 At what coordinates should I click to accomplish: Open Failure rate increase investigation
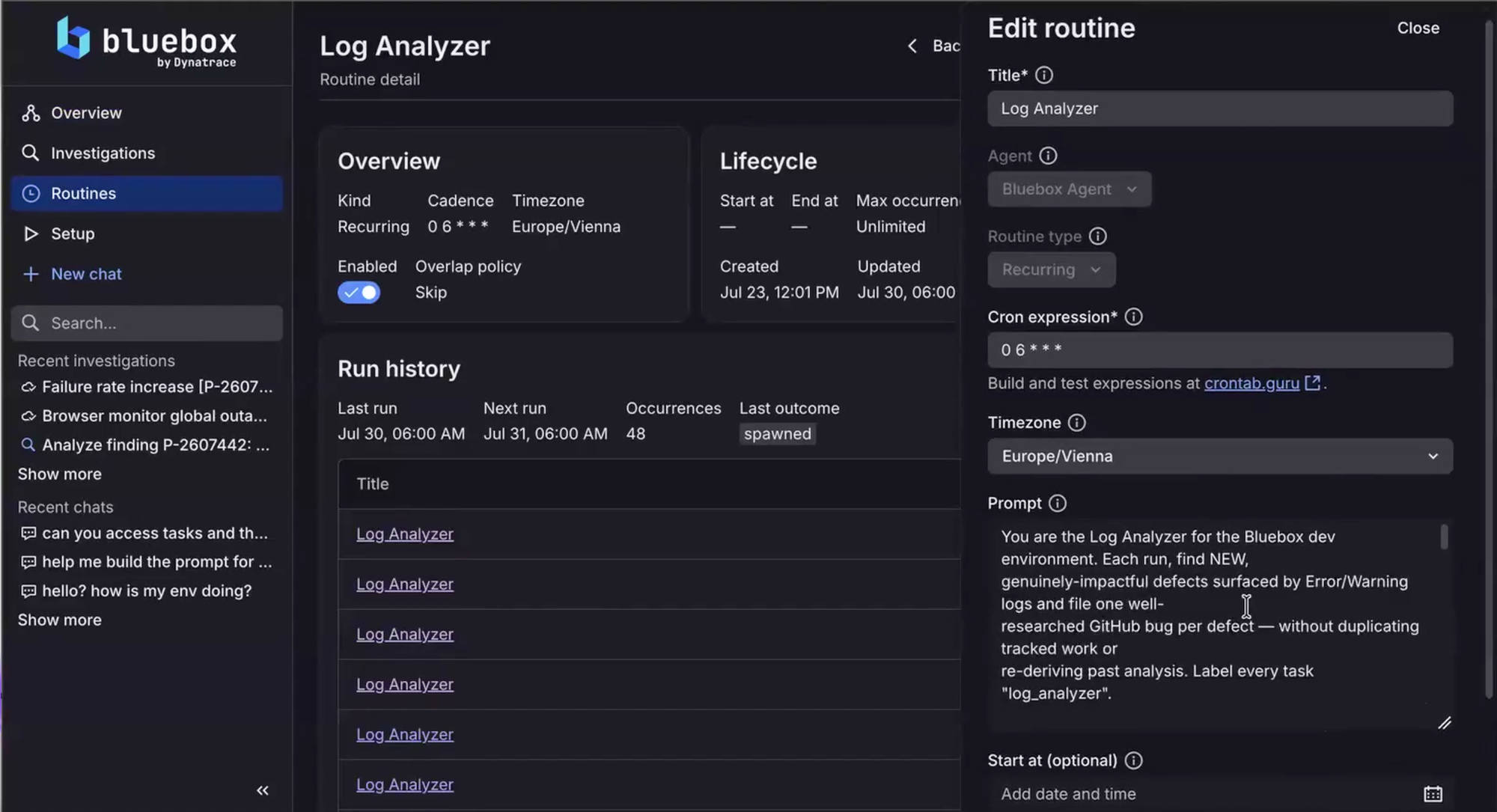point(147,387)
